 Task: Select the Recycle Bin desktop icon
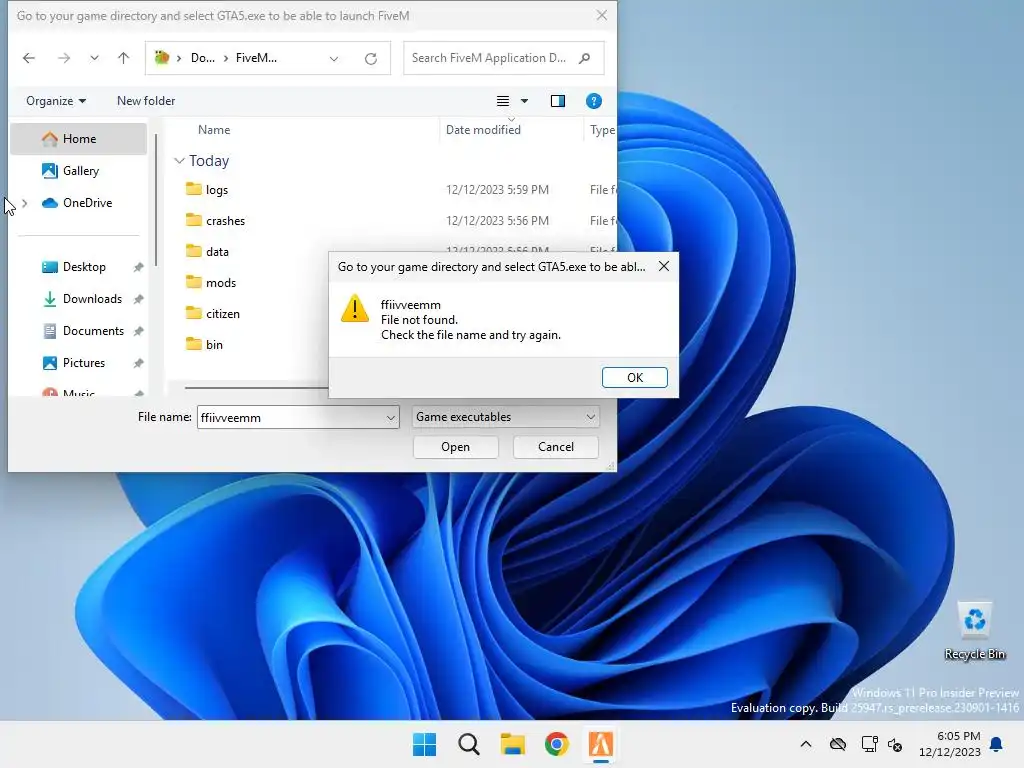[x=974, y=631]
